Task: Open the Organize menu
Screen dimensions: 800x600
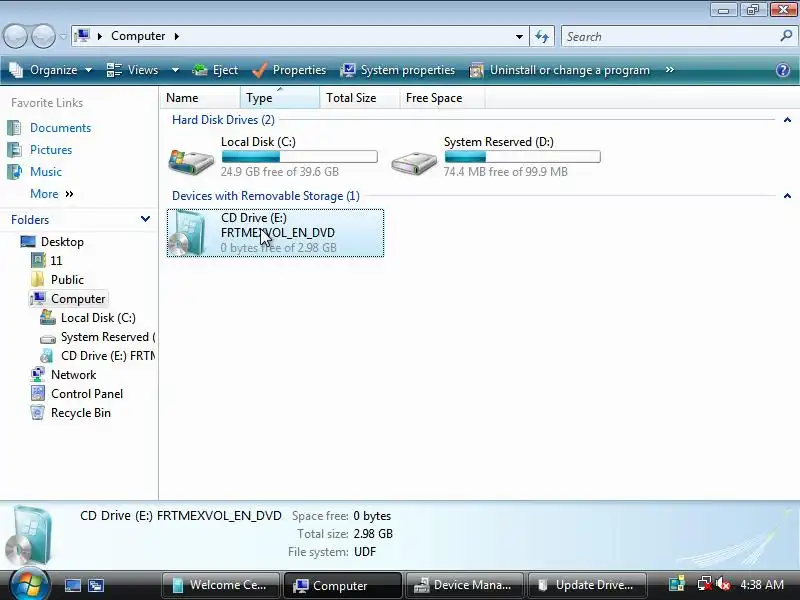Action: pyautogui.click(x=51, y=70)
